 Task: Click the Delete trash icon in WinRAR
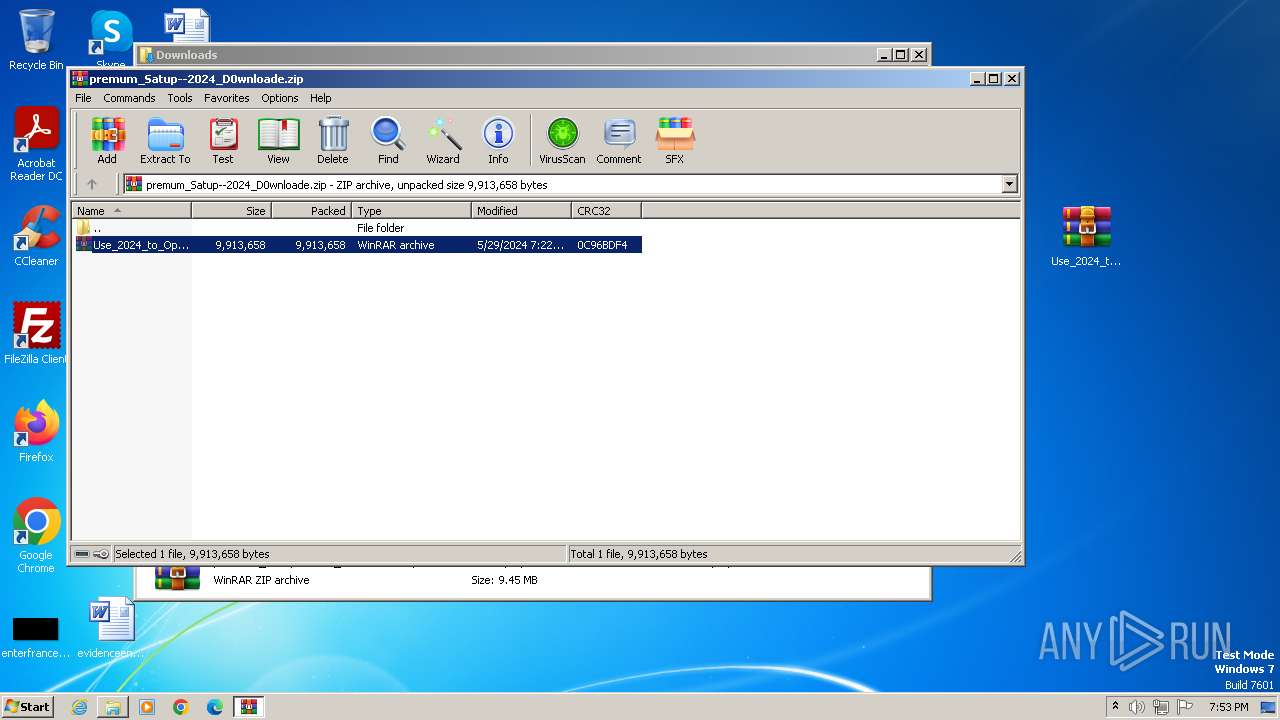tap(333, 140)
